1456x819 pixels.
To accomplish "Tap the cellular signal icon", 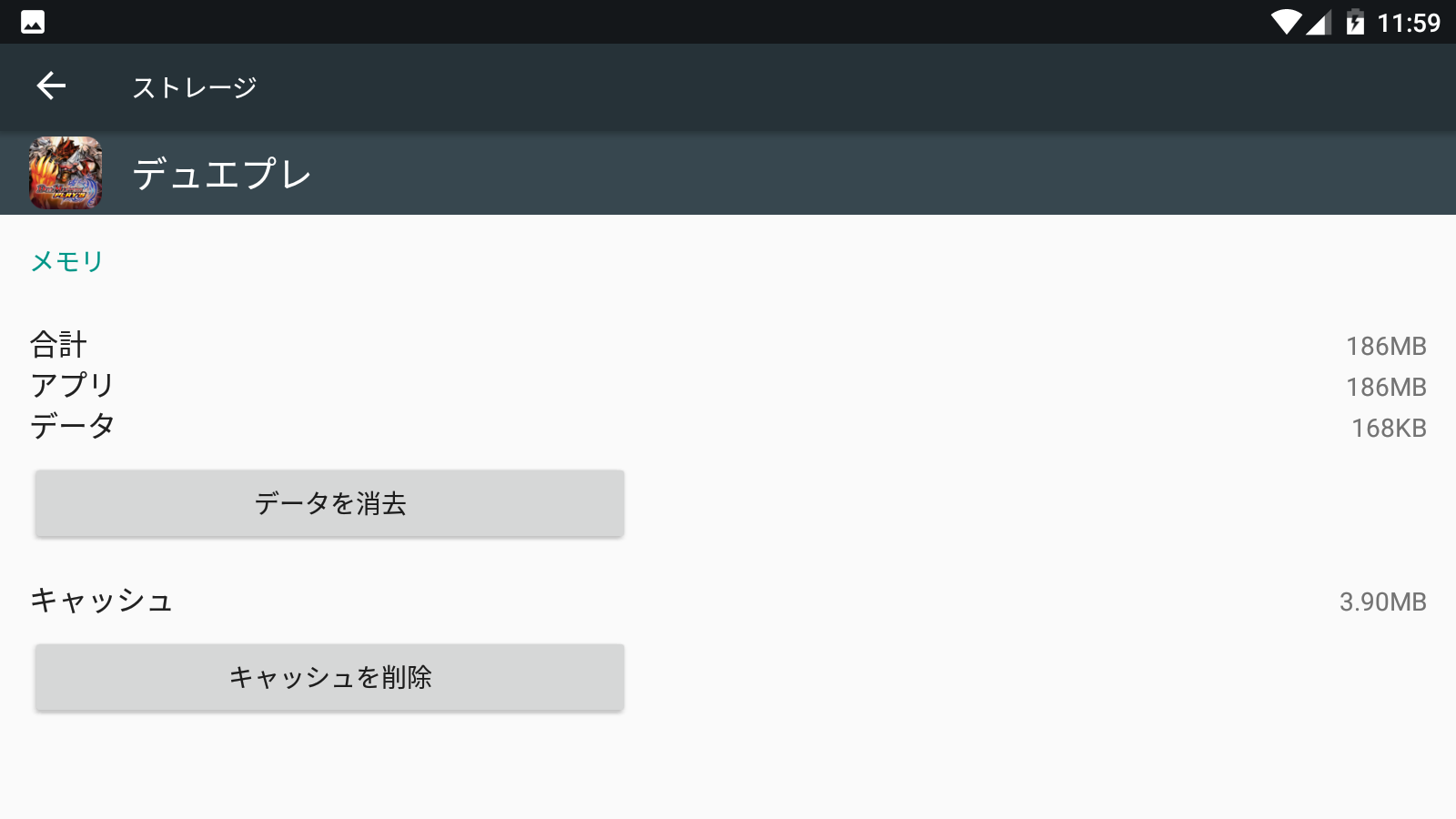I will pos(1319,22).
